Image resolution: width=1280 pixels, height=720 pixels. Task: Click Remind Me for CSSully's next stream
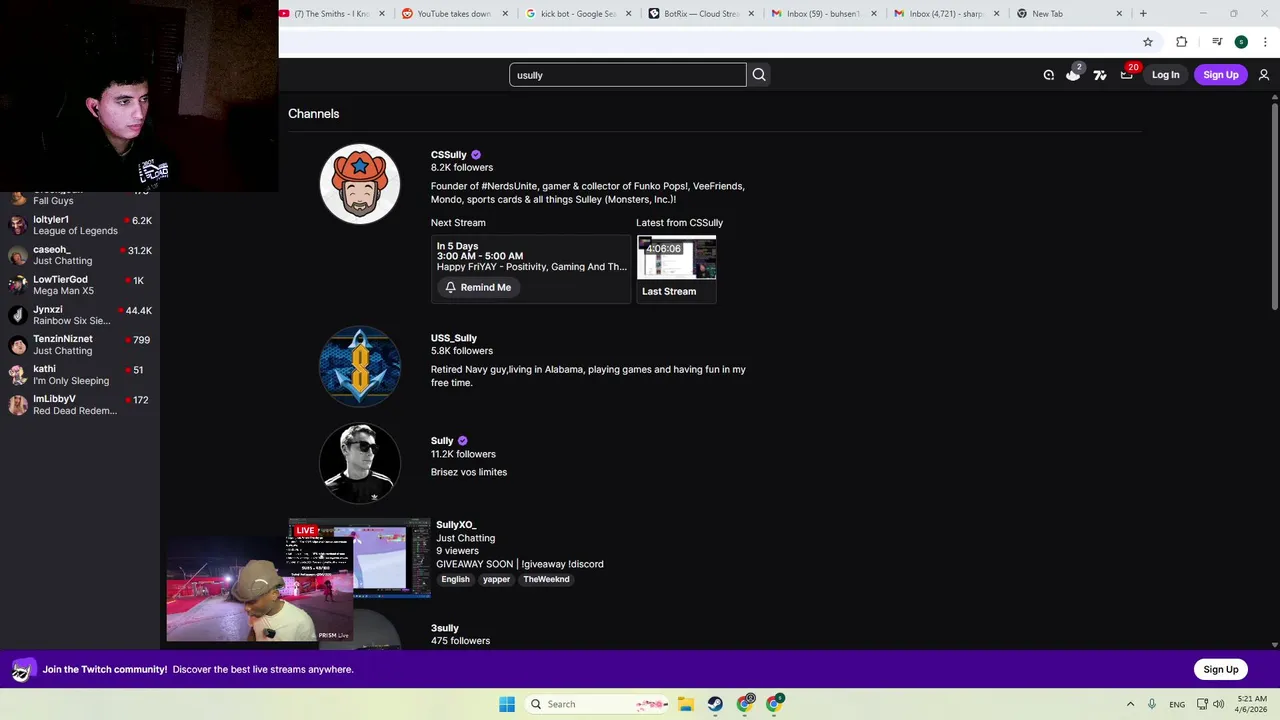coord(478,287)
